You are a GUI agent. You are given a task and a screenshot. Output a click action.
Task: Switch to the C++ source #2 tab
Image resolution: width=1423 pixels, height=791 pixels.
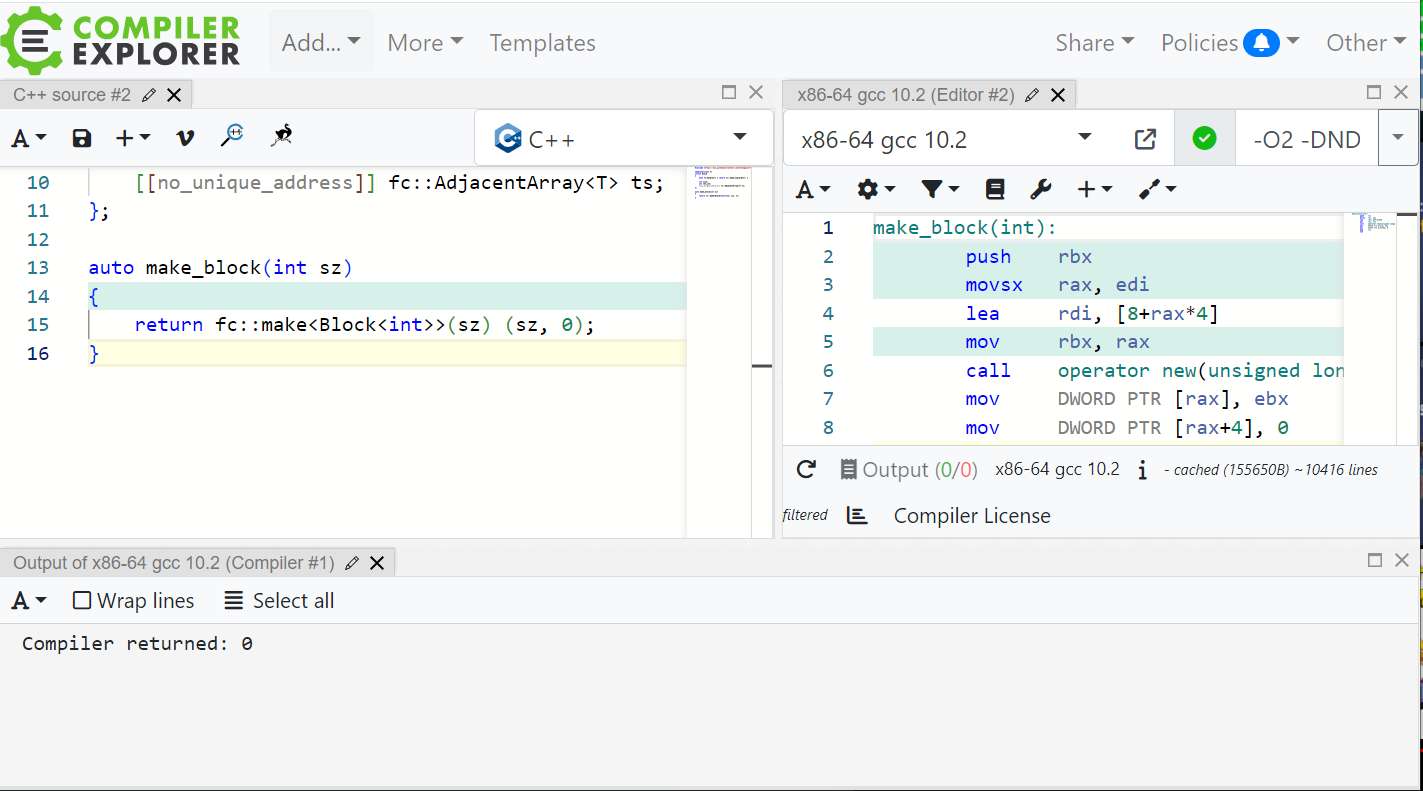(x=72, y=95)
